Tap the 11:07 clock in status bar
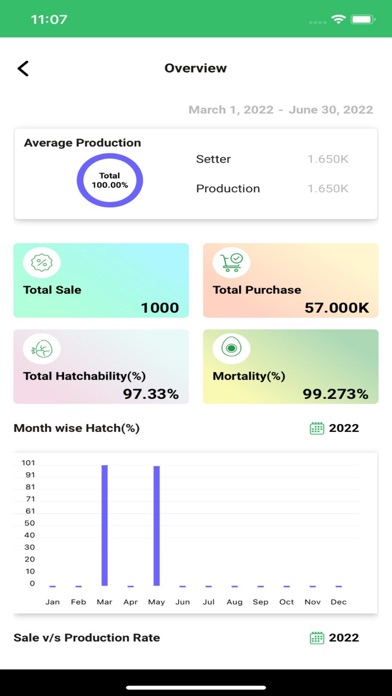The width and height of the screenshot is (392, 696). (49, 20)
